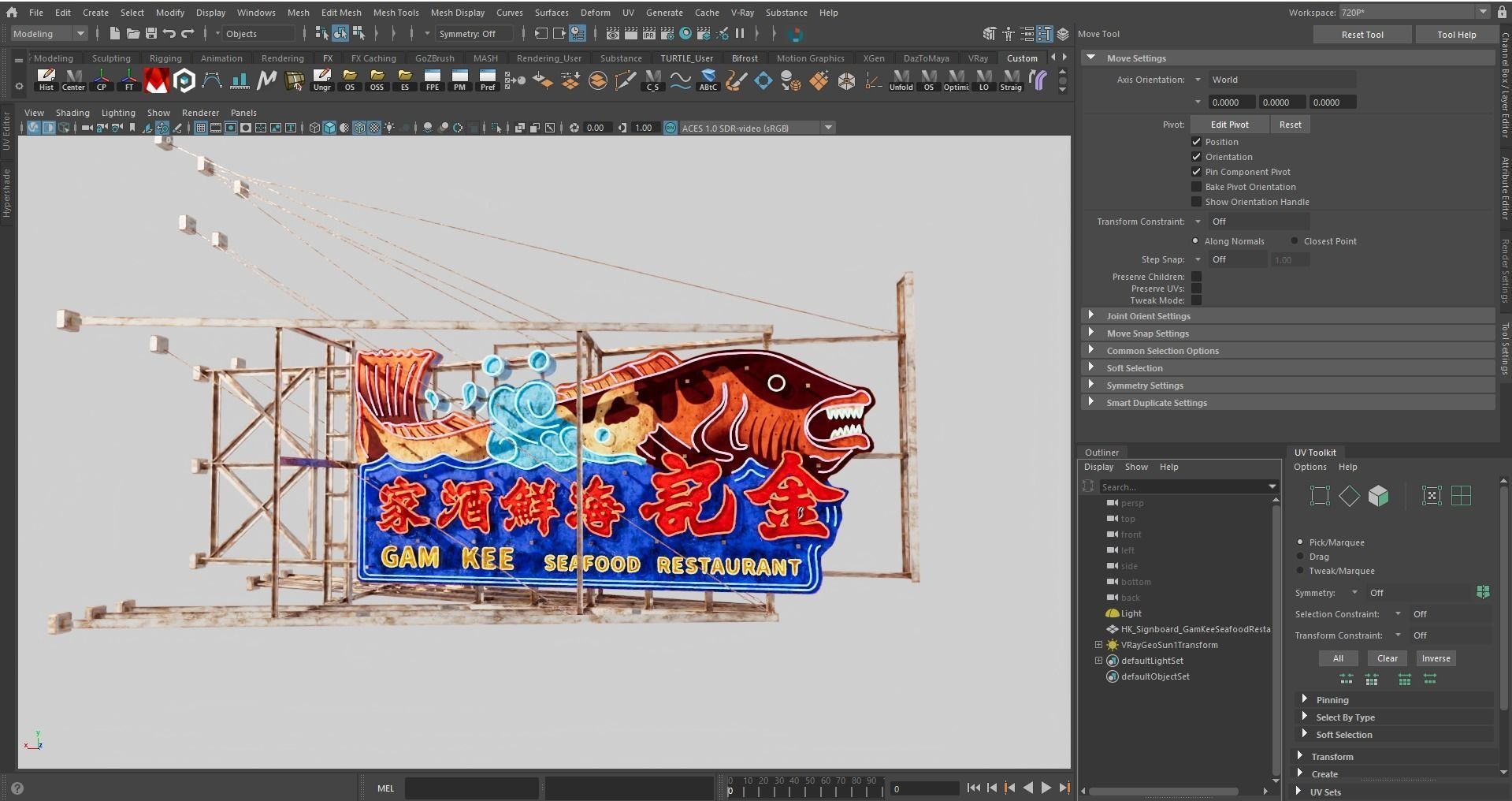Click the Save Scene icon

[x=151, y=33]
